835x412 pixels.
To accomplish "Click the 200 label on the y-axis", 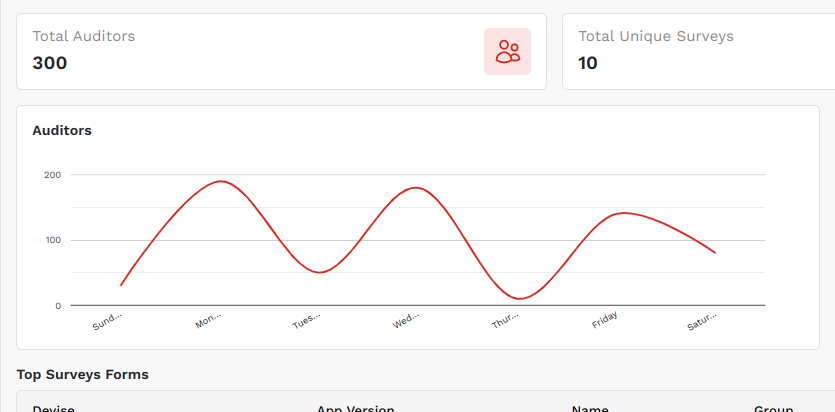I will point(52,175).
